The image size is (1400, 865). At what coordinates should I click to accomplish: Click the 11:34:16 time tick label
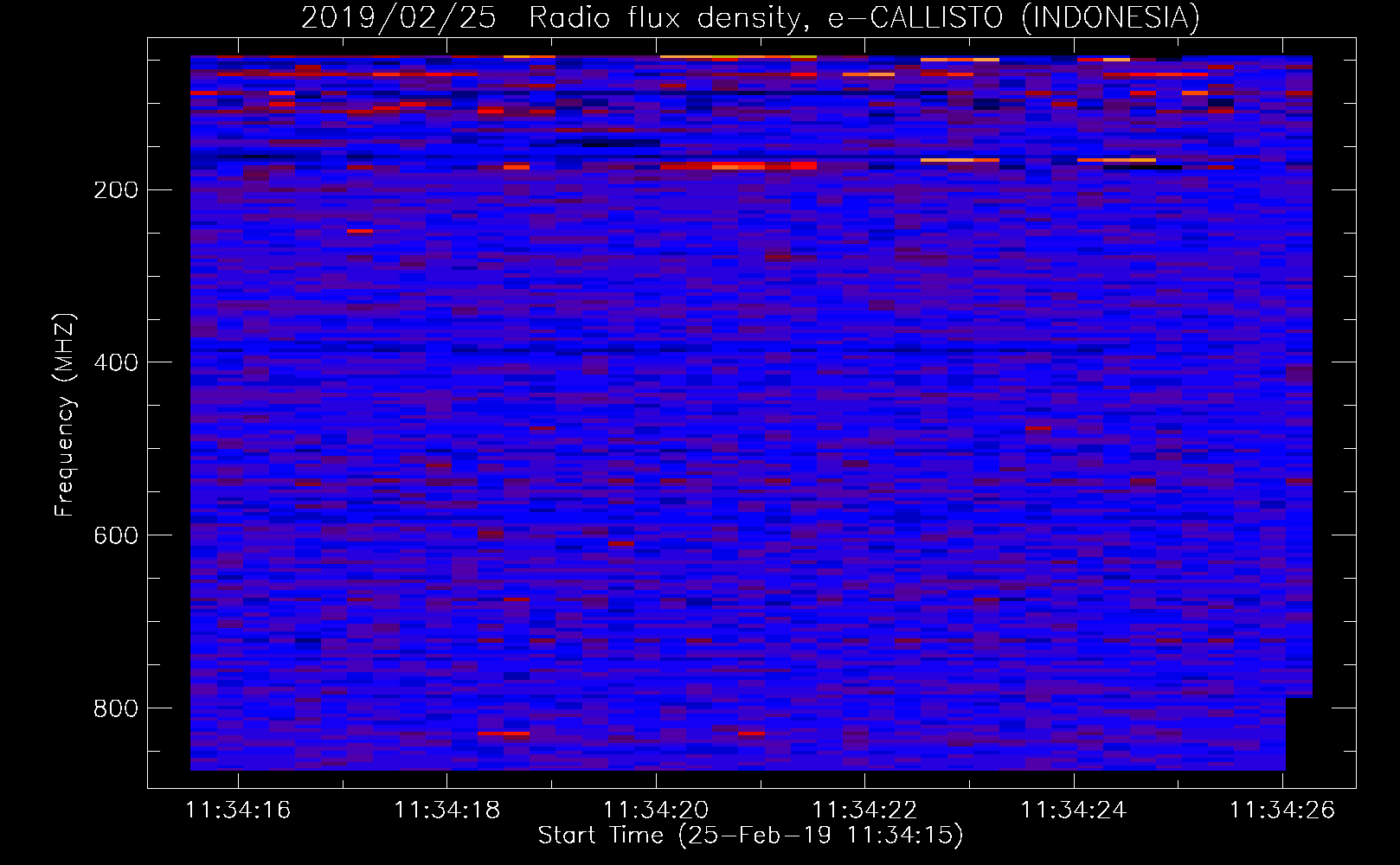point(238,810)
